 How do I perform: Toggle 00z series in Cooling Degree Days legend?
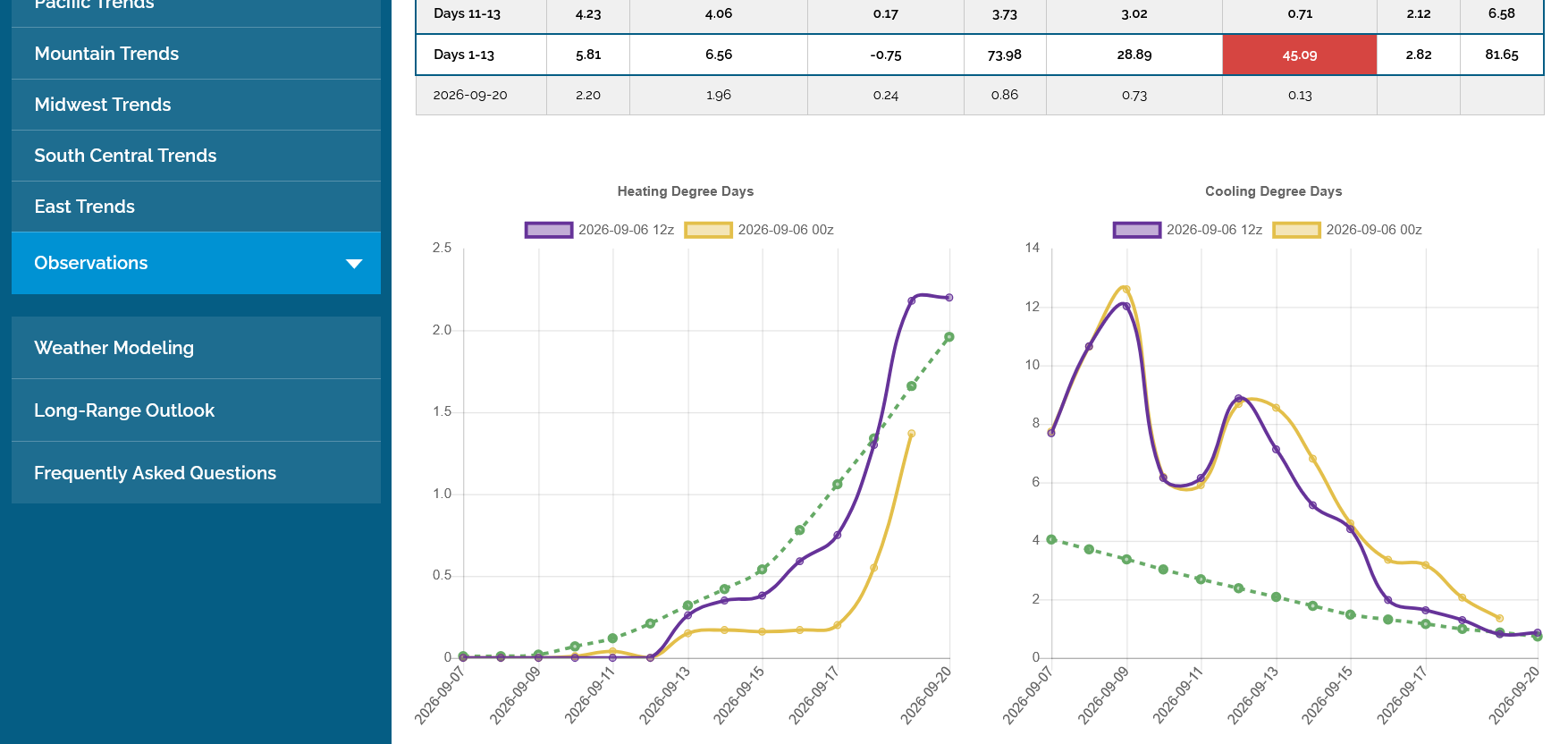(x=1347, y=230)
